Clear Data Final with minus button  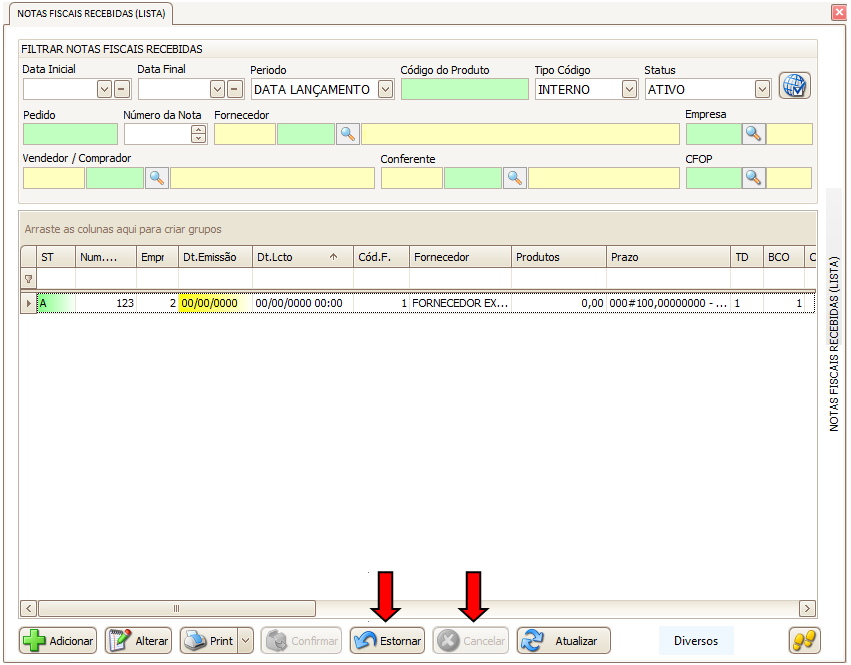(235, 89)
